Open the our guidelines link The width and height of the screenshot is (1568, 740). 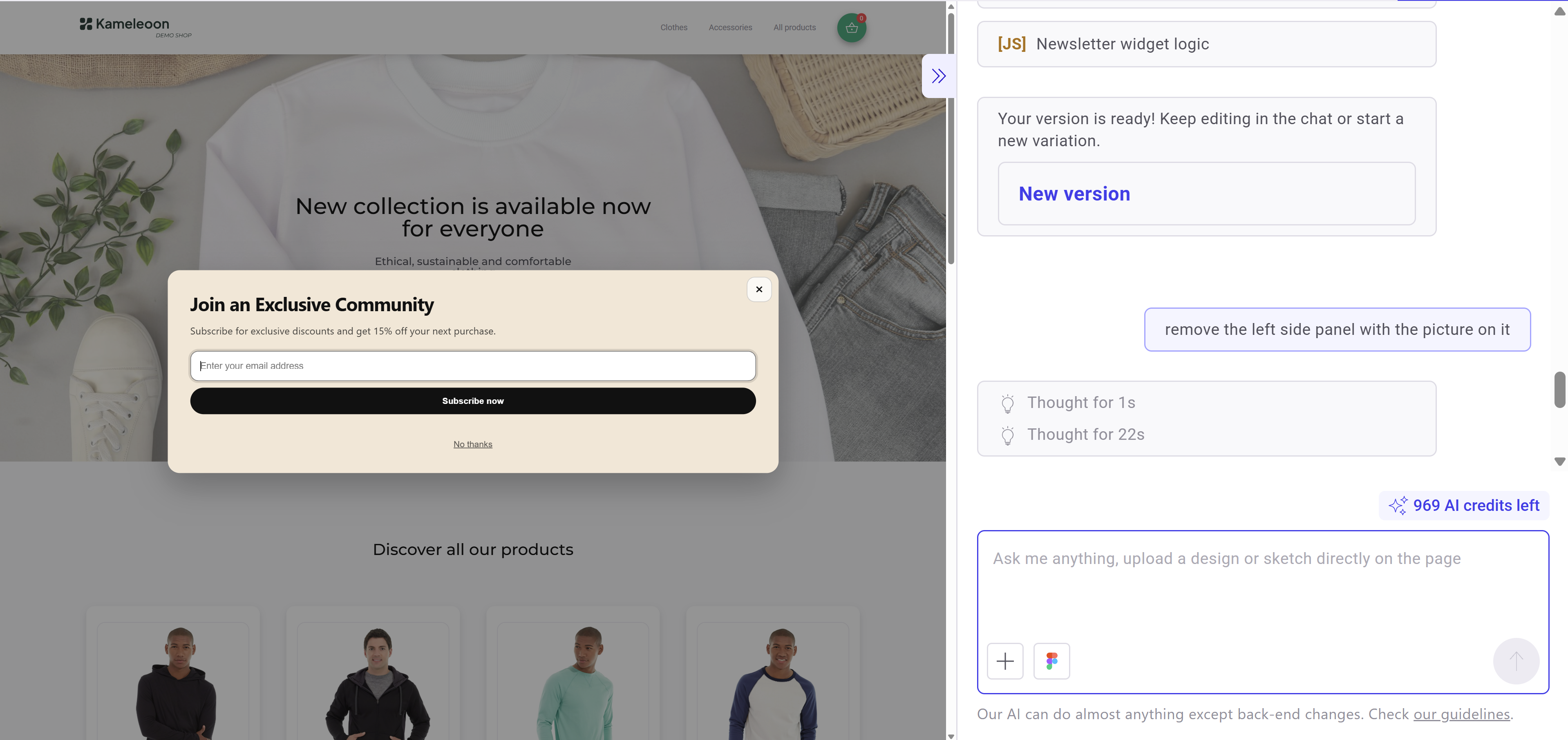pos(1461,714)
